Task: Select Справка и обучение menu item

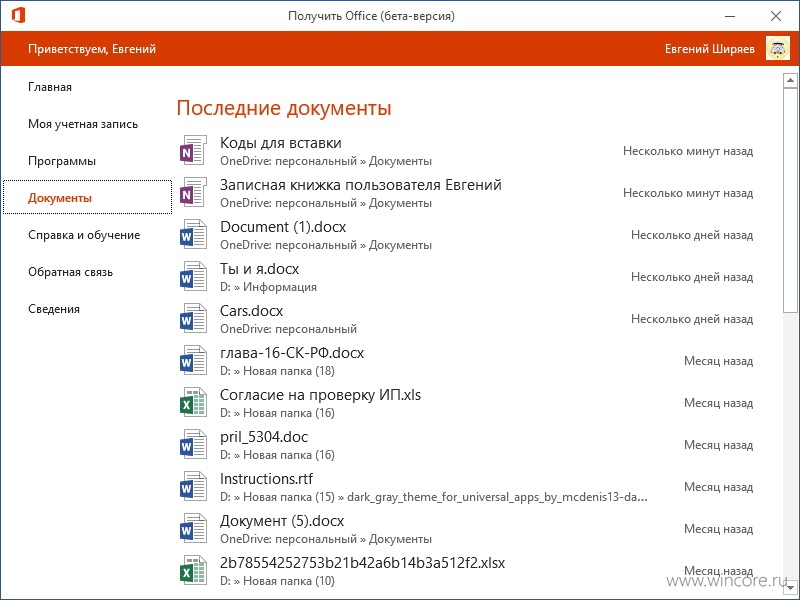Action: coord(84,235)
